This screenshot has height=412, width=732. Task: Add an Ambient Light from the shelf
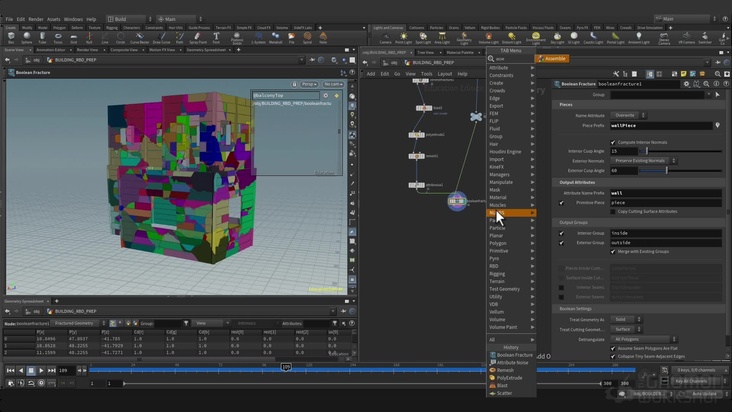click(639, 38)
